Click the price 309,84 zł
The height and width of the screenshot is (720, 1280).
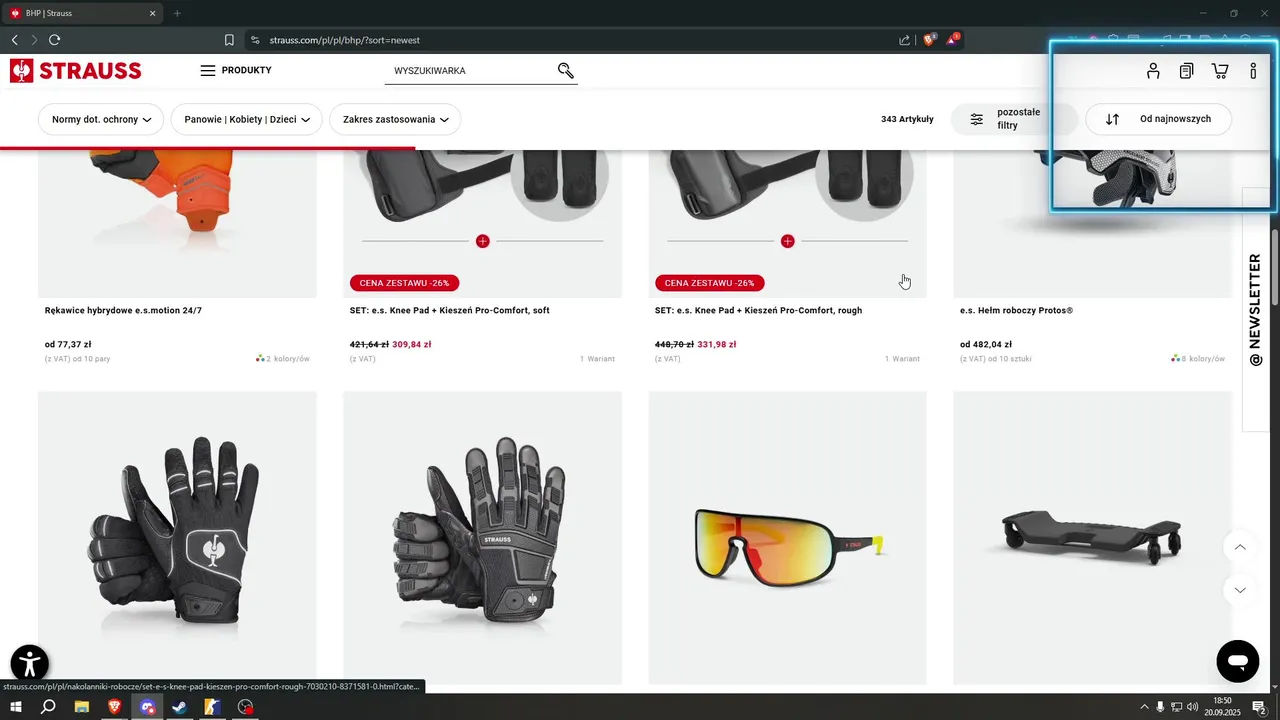pyautogui.click(x=412, y=344)
